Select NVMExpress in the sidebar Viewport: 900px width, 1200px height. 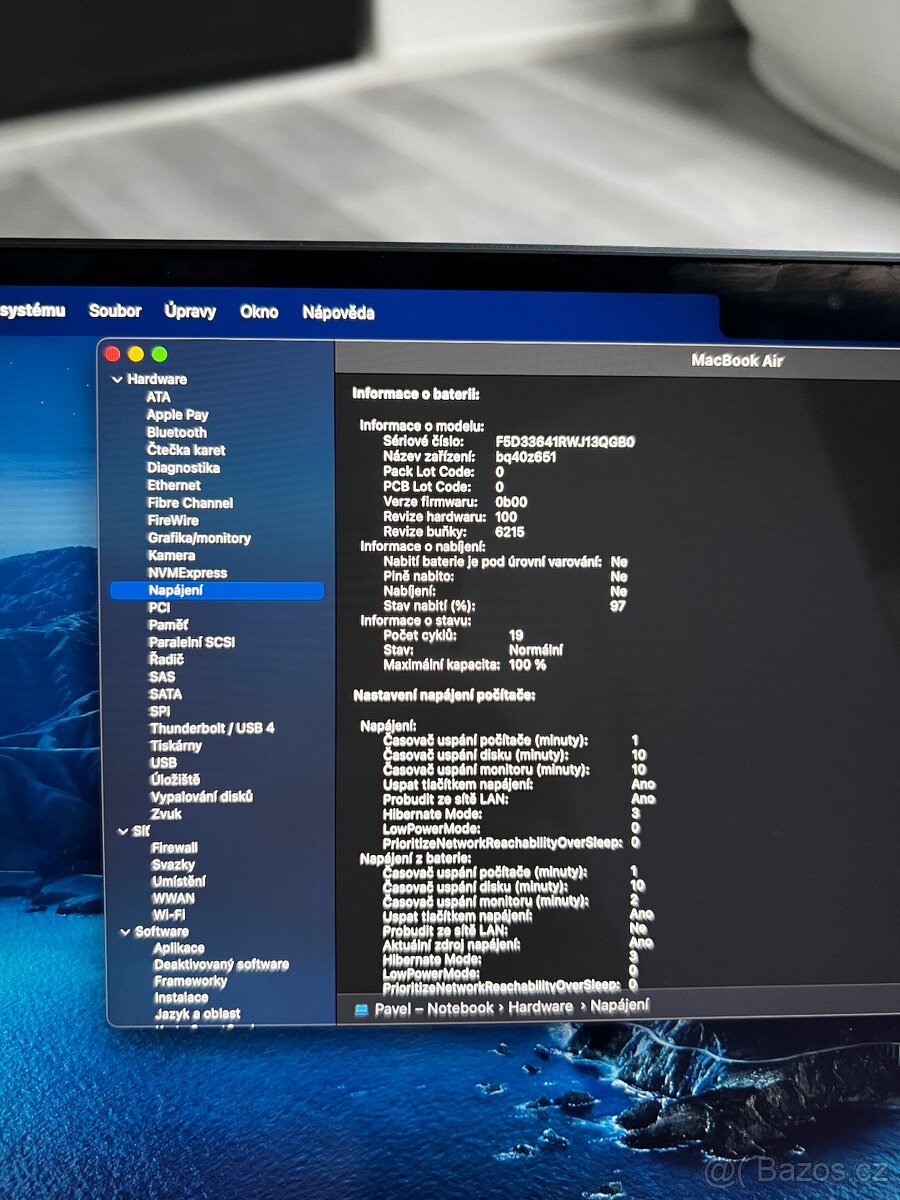187,573
